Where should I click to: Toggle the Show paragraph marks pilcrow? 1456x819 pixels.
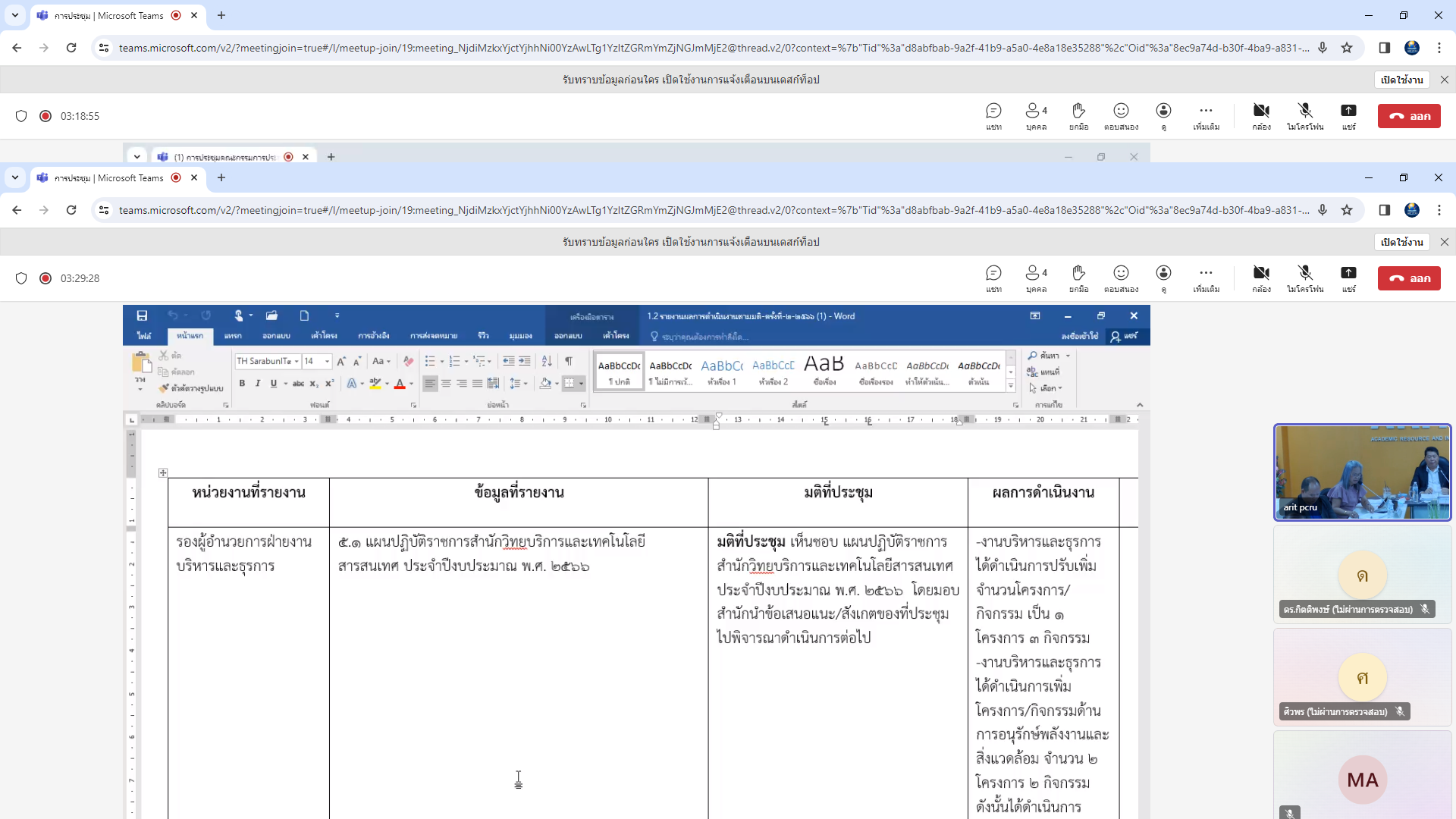[x=569, y=361]
